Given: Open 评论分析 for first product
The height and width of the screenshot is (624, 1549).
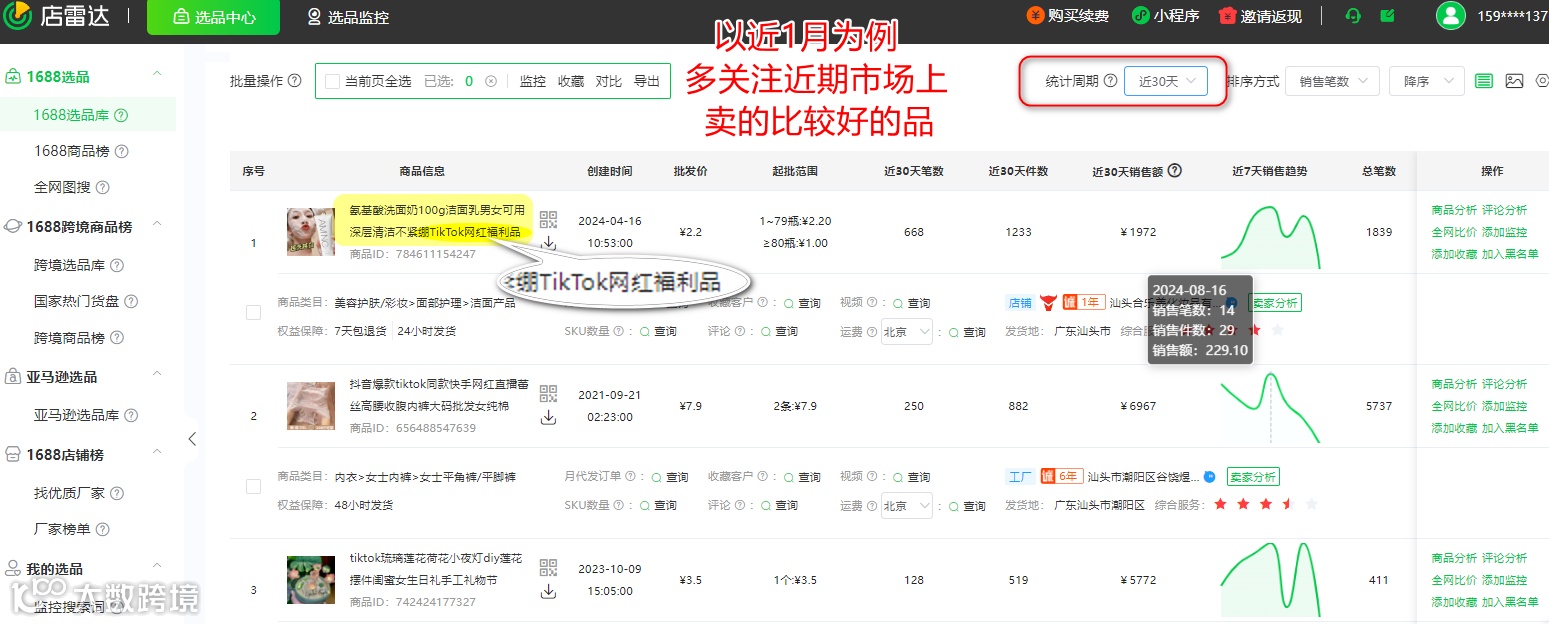Looking at the screenshot, I should pyautogui.click(x=1504, y=210).
